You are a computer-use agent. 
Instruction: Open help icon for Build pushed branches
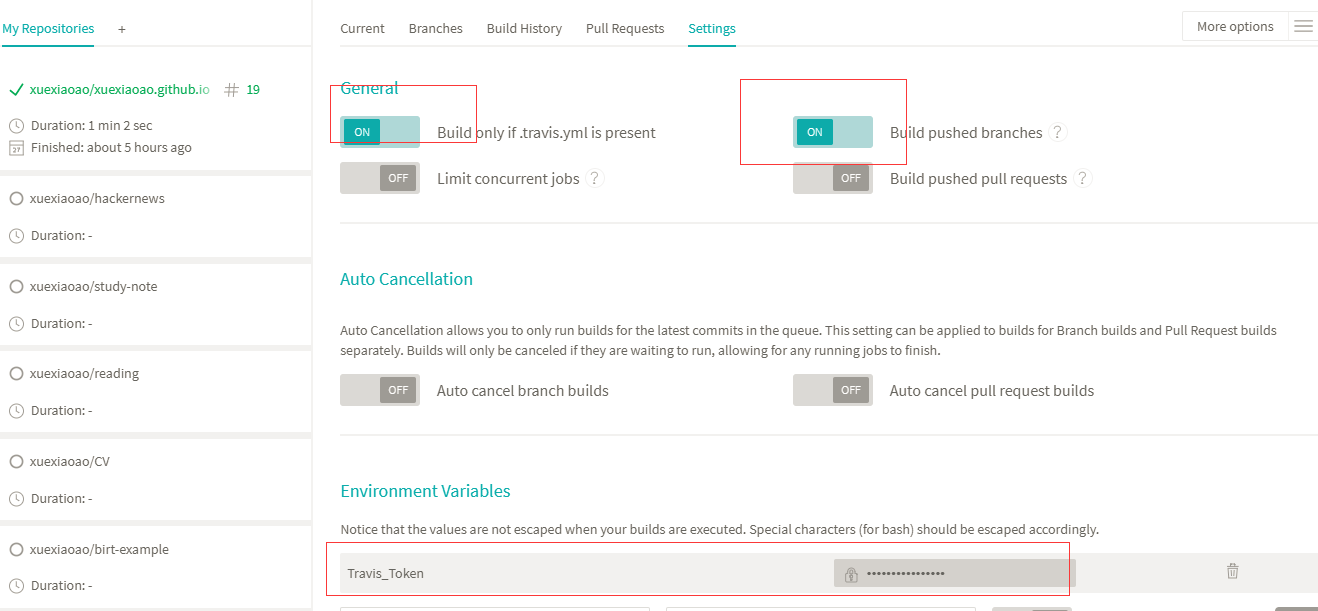tap(1058, 132)
